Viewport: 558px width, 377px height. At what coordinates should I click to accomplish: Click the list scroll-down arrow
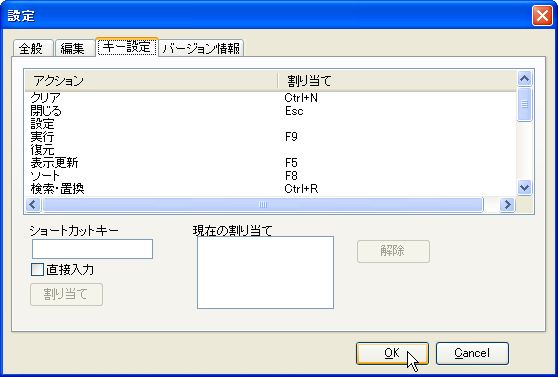click(x=525, y=188)
